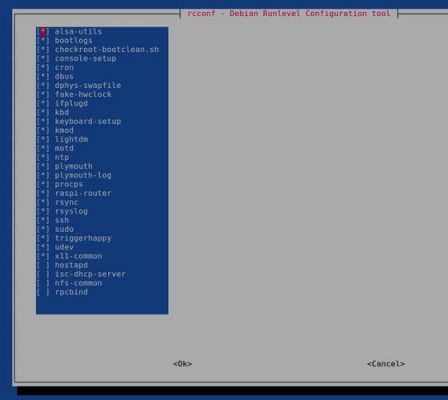Select the rsyslog list entry

tap(102, 212)
